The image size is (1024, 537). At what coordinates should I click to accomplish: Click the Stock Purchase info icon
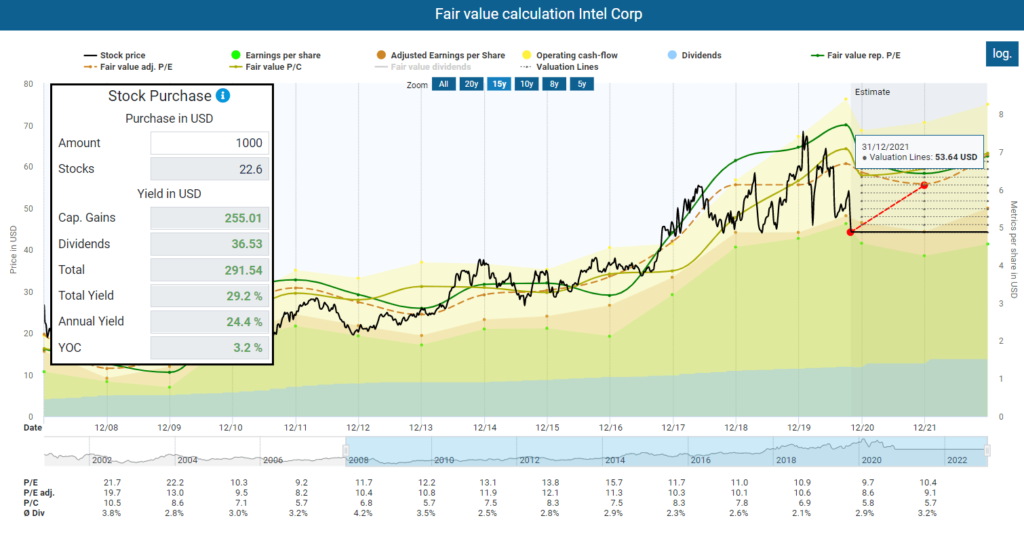coord(223,95)
